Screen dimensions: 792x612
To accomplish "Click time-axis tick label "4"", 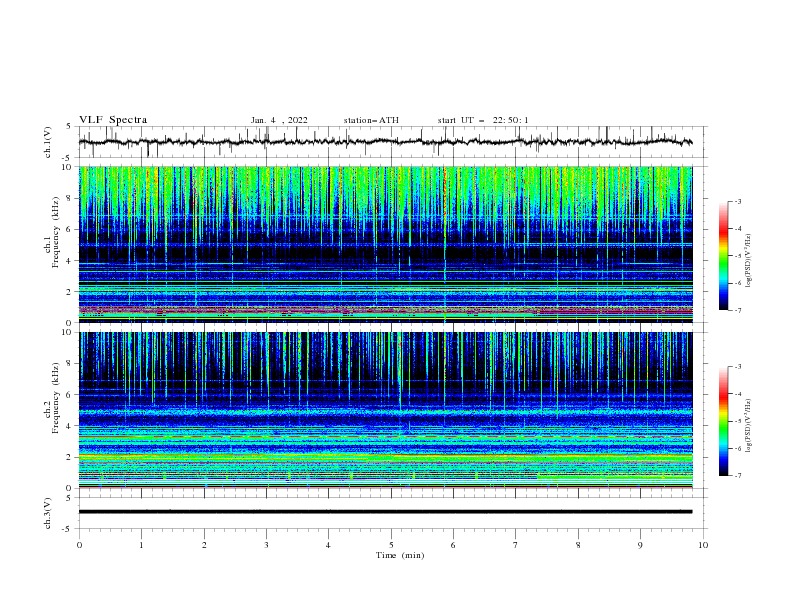I will point(328,545).
